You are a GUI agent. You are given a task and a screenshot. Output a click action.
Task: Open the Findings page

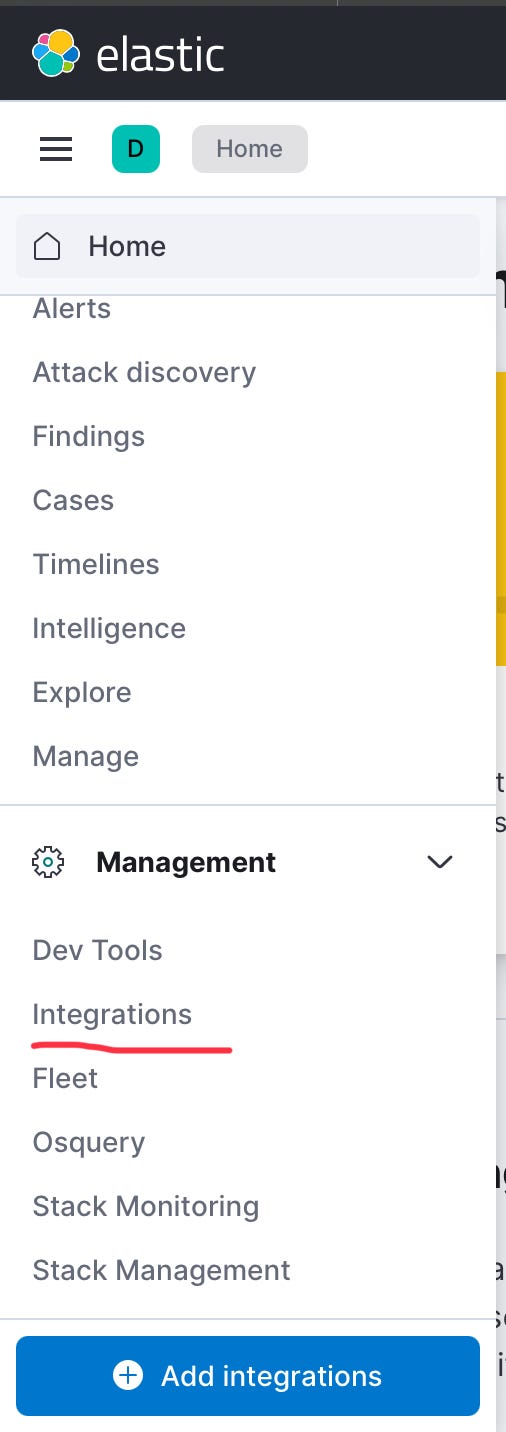tap(89, 437)
